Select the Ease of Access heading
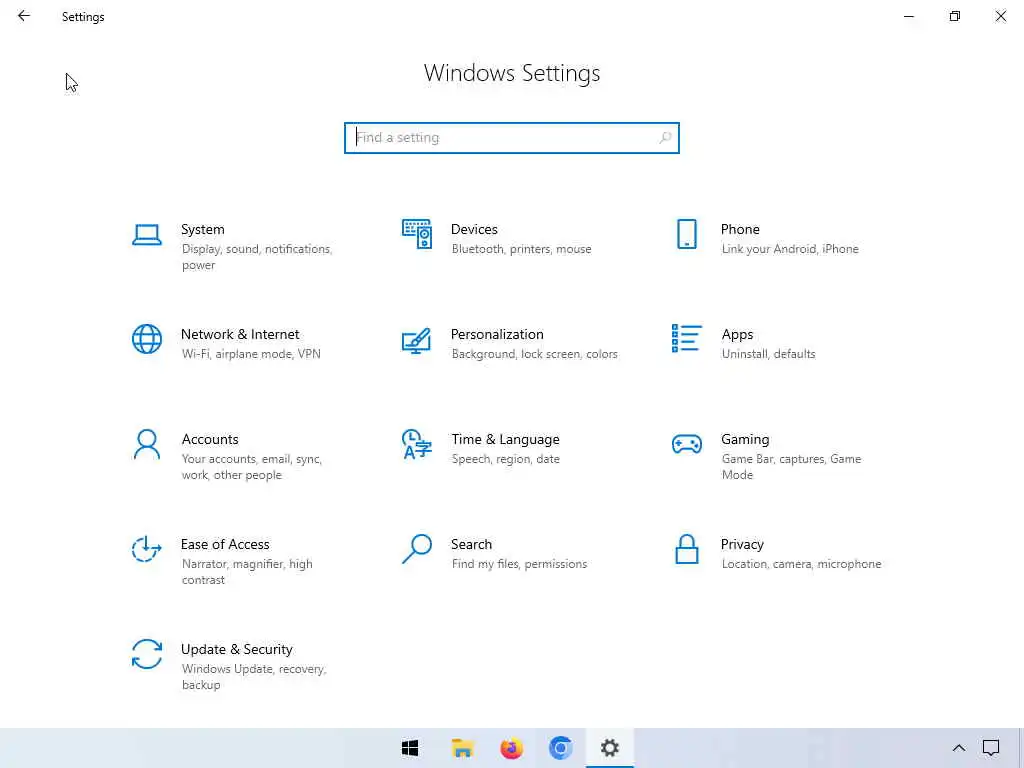The width and height of the screenshot is (1024, 768). 225,544
